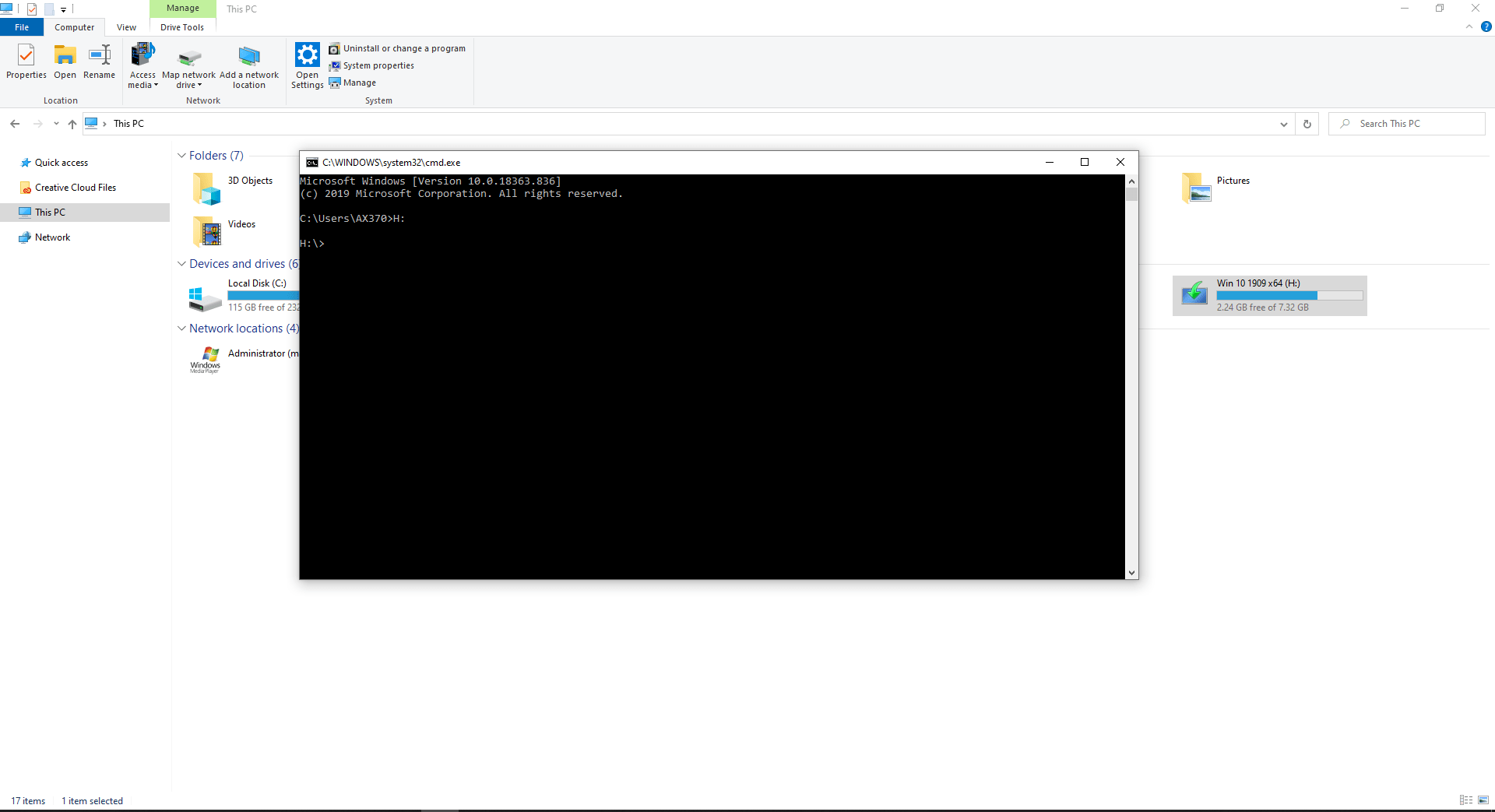Open Explorer Help question mark icon

pos(1486,26)
